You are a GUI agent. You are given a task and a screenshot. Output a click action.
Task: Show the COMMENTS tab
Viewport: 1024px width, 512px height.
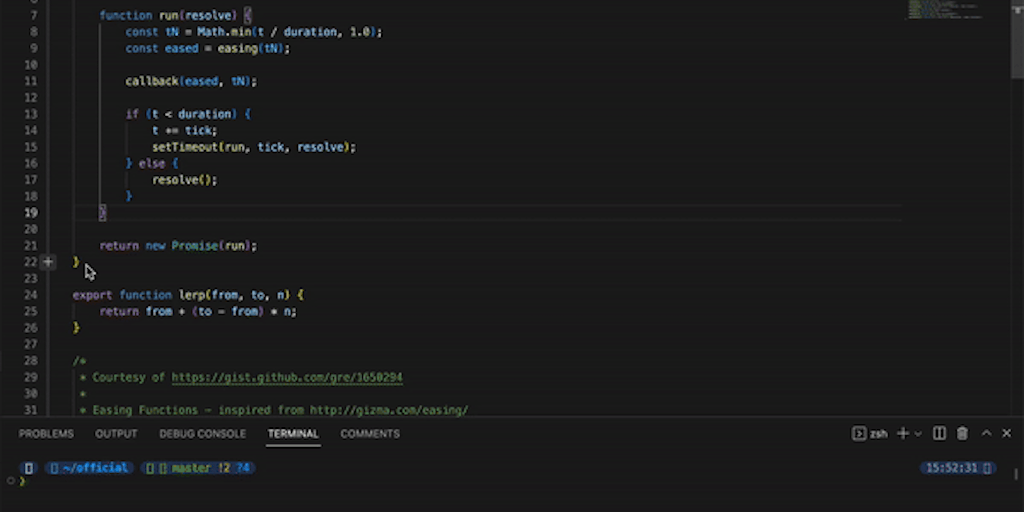coord(370,434)
